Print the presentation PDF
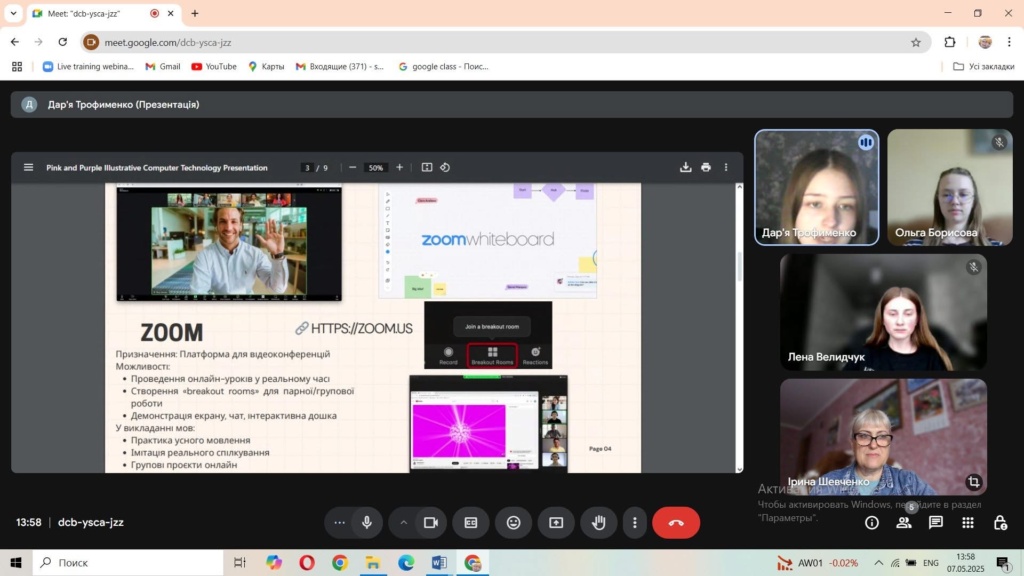This screenshot has width=1024, height=576. coord(706,167)
